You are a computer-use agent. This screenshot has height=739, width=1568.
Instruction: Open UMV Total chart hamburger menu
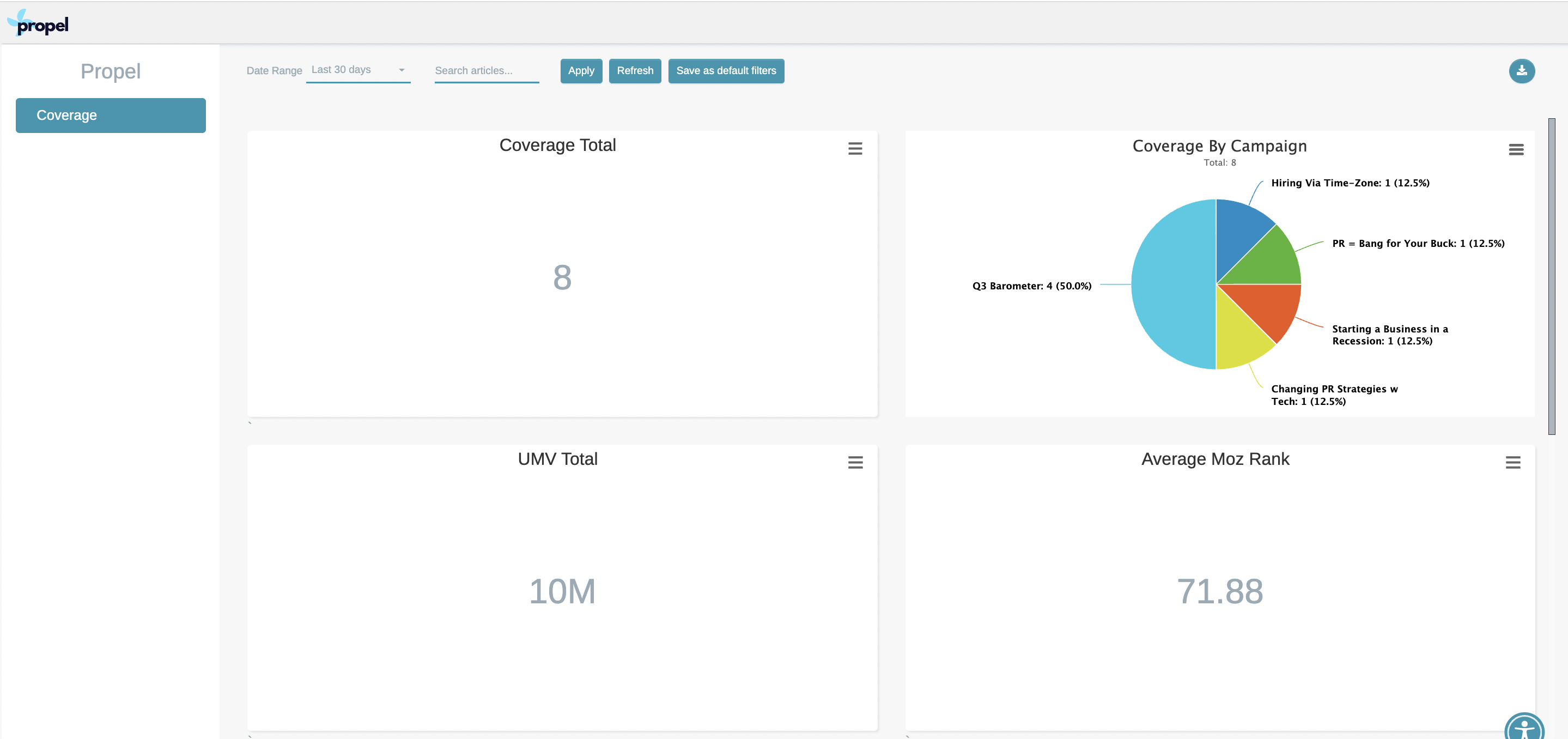point(855,463)
